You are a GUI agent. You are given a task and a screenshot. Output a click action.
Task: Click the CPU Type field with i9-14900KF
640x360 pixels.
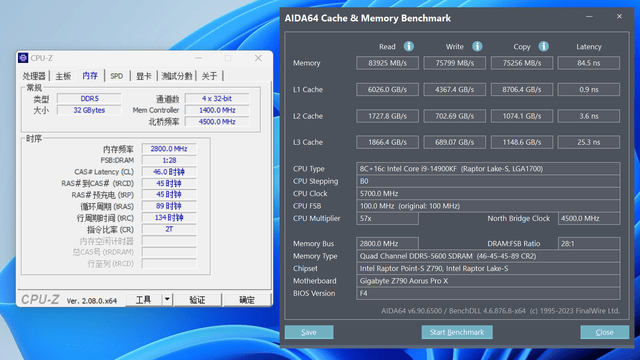[x=488, y=169]
